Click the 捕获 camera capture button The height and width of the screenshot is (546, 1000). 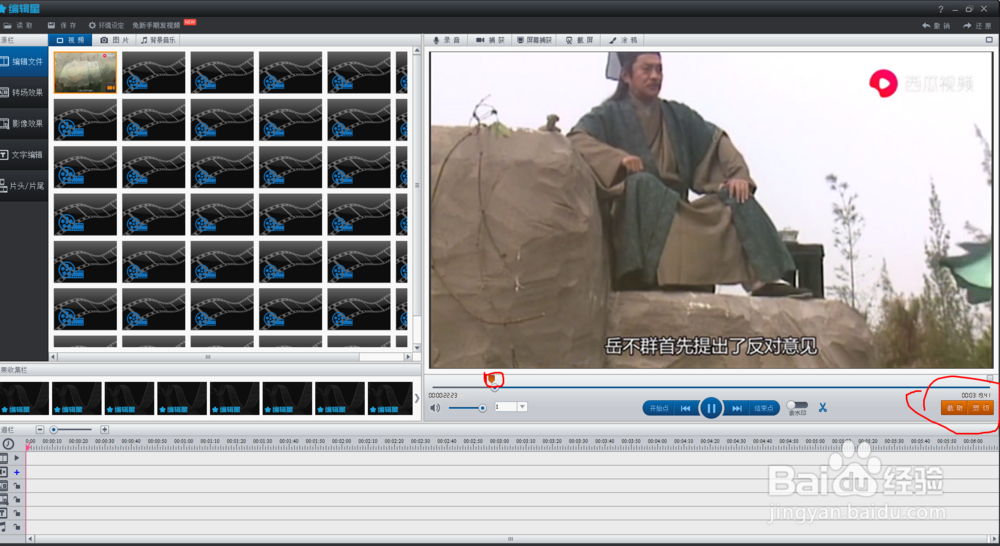point(490,40)
